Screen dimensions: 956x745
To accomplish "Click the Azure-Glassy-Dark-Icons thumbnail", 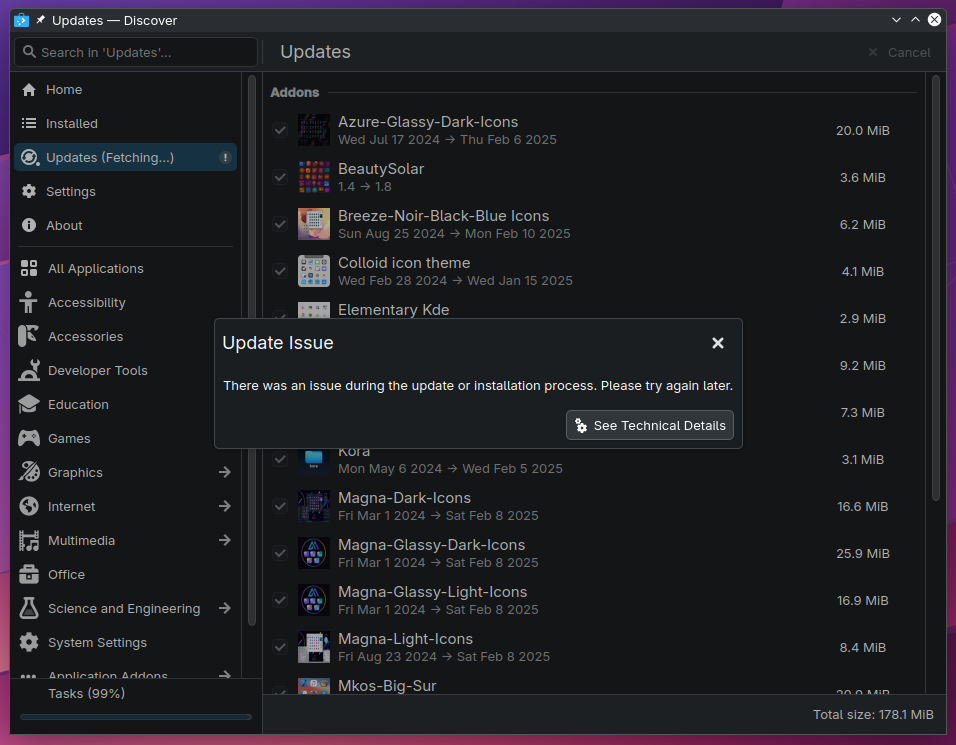I will coord(314,130).
